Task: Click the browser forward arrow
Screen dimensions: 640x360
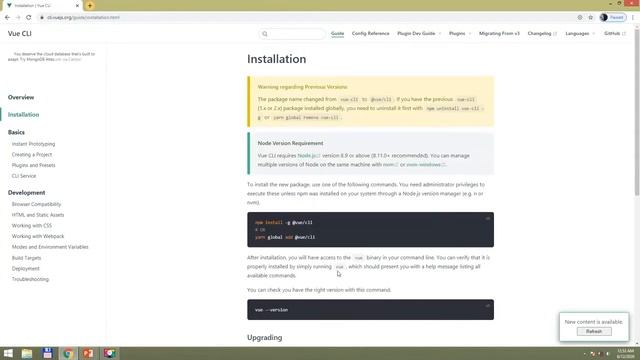Action: 18,18
